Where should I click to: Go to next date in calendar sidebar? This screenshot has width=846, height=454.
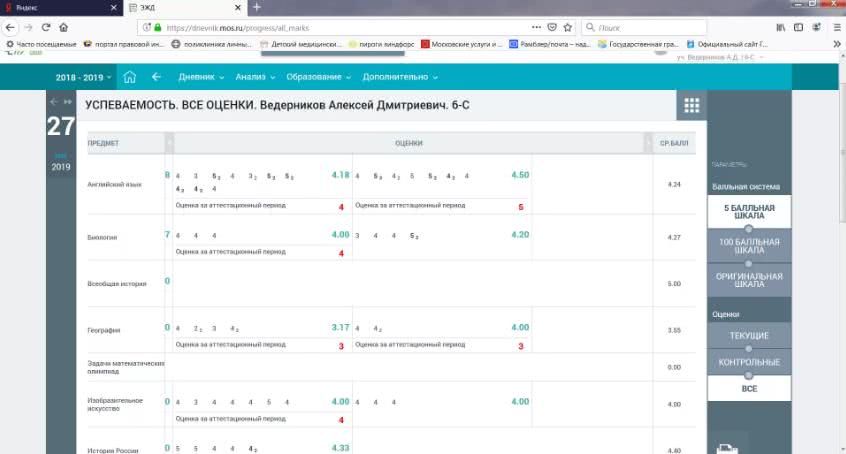tap(68, 101)
